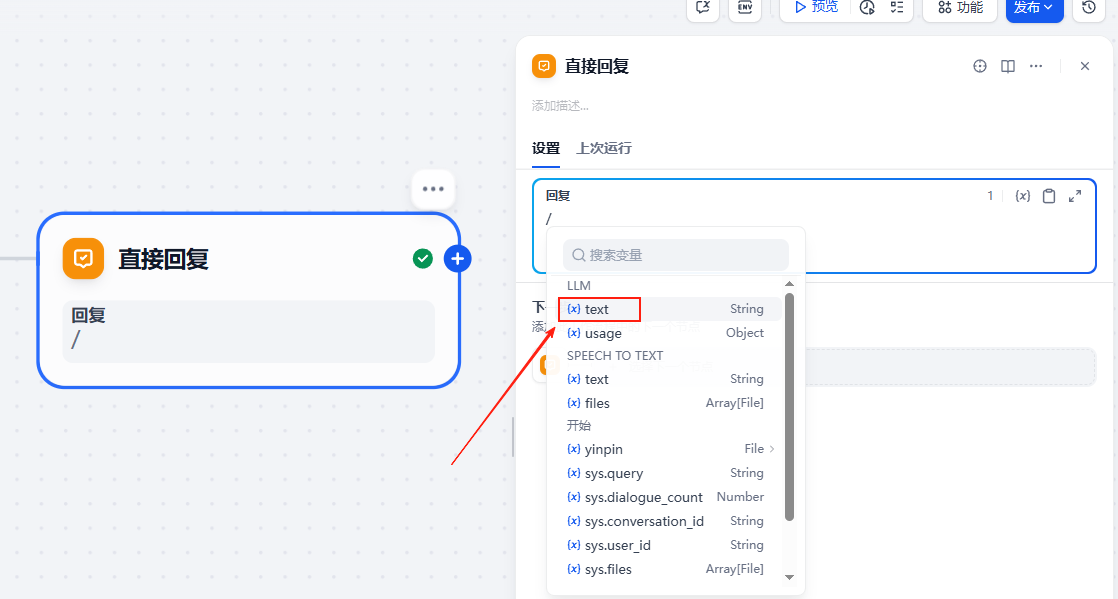Open the three-dot menu above the 直接回复 node

[433, 189]
